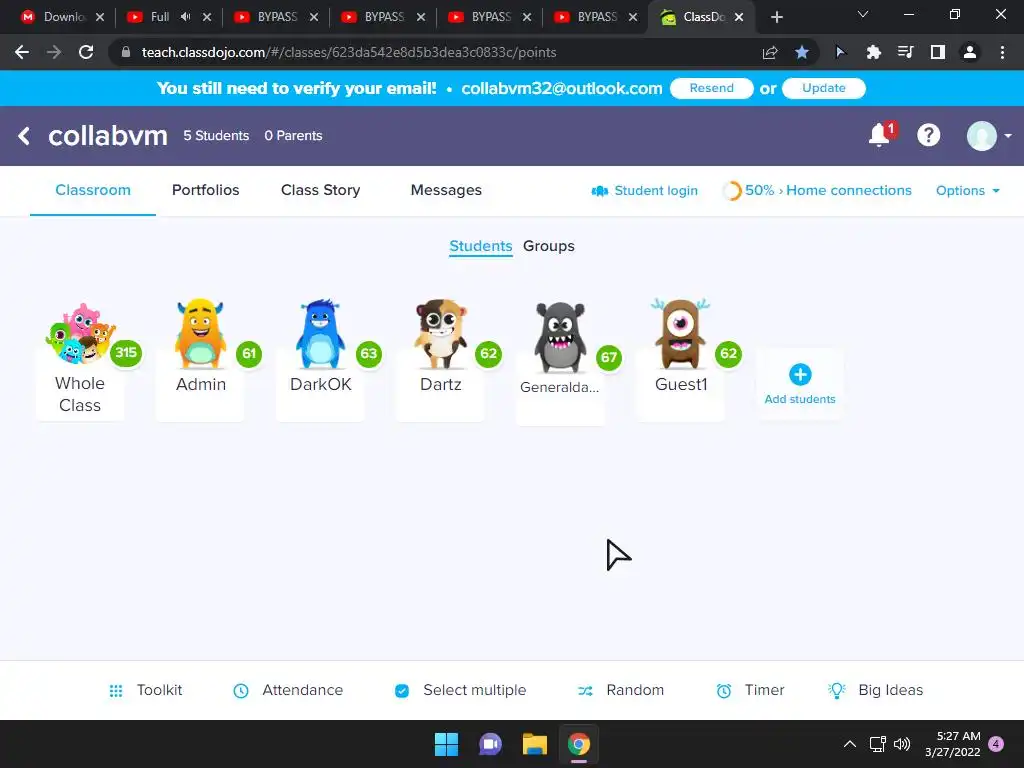This screenshot has width=1024, height=768.
Task: Click DarkOK's 63 points badge
Action: (369, 354)
